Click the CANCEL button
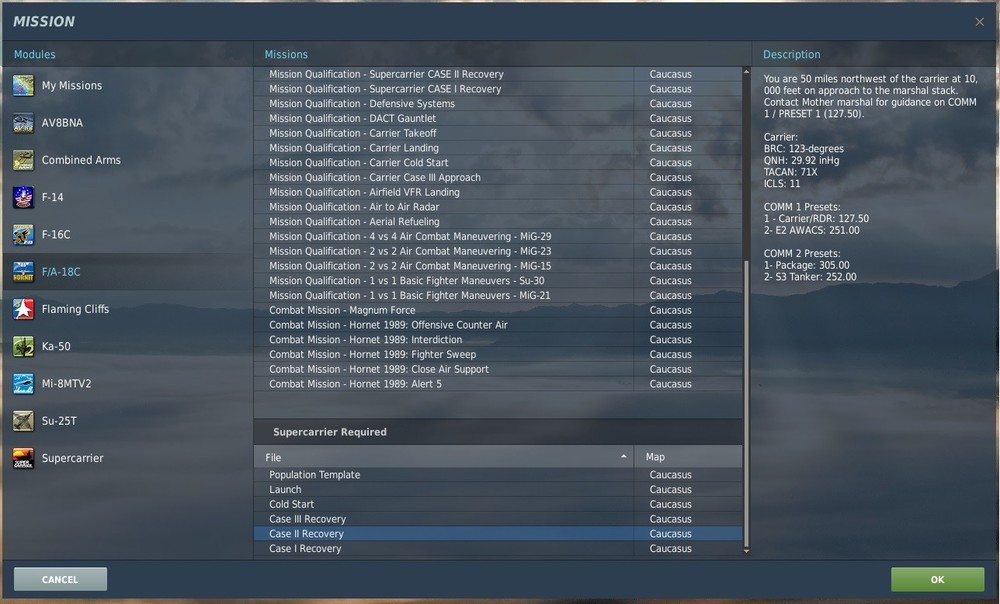The image size is (1000, 604). (x=60, y=579)
